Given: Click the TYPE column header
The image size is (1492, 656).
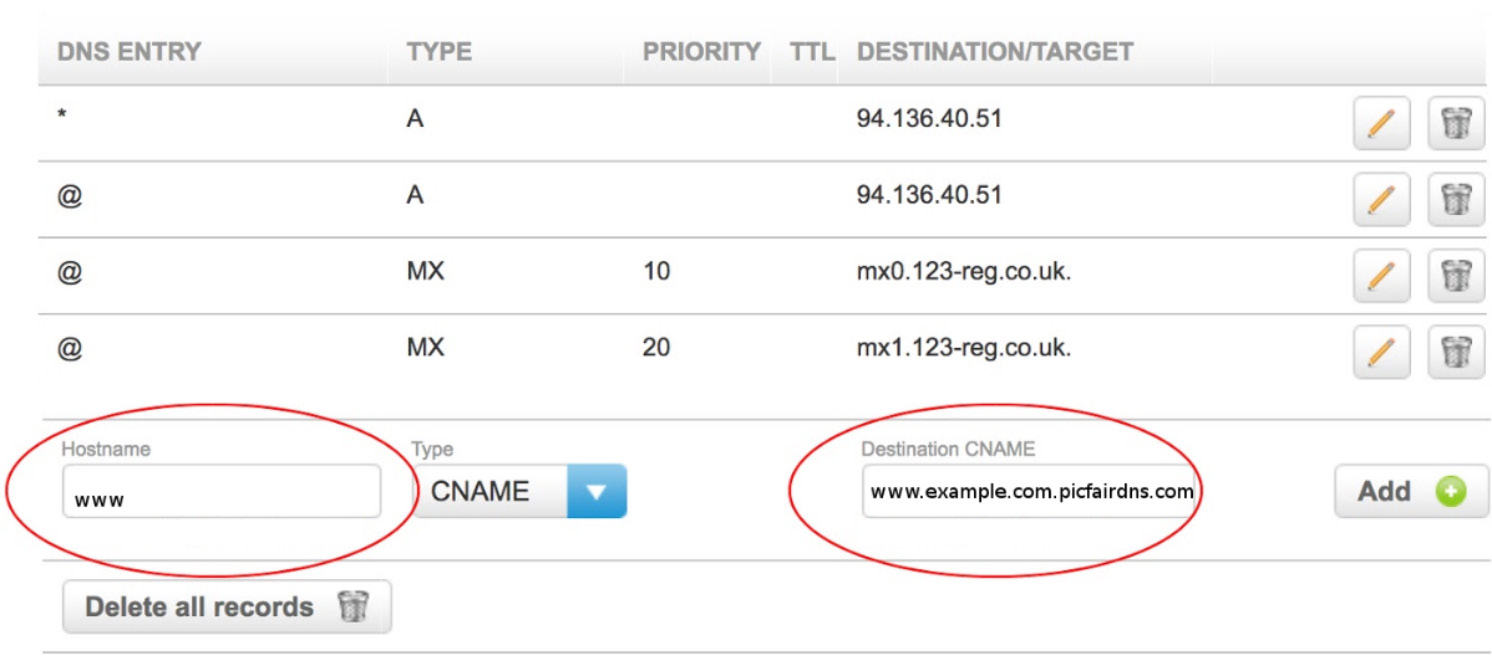Looking at the screenshot, I should click(439, 52).
